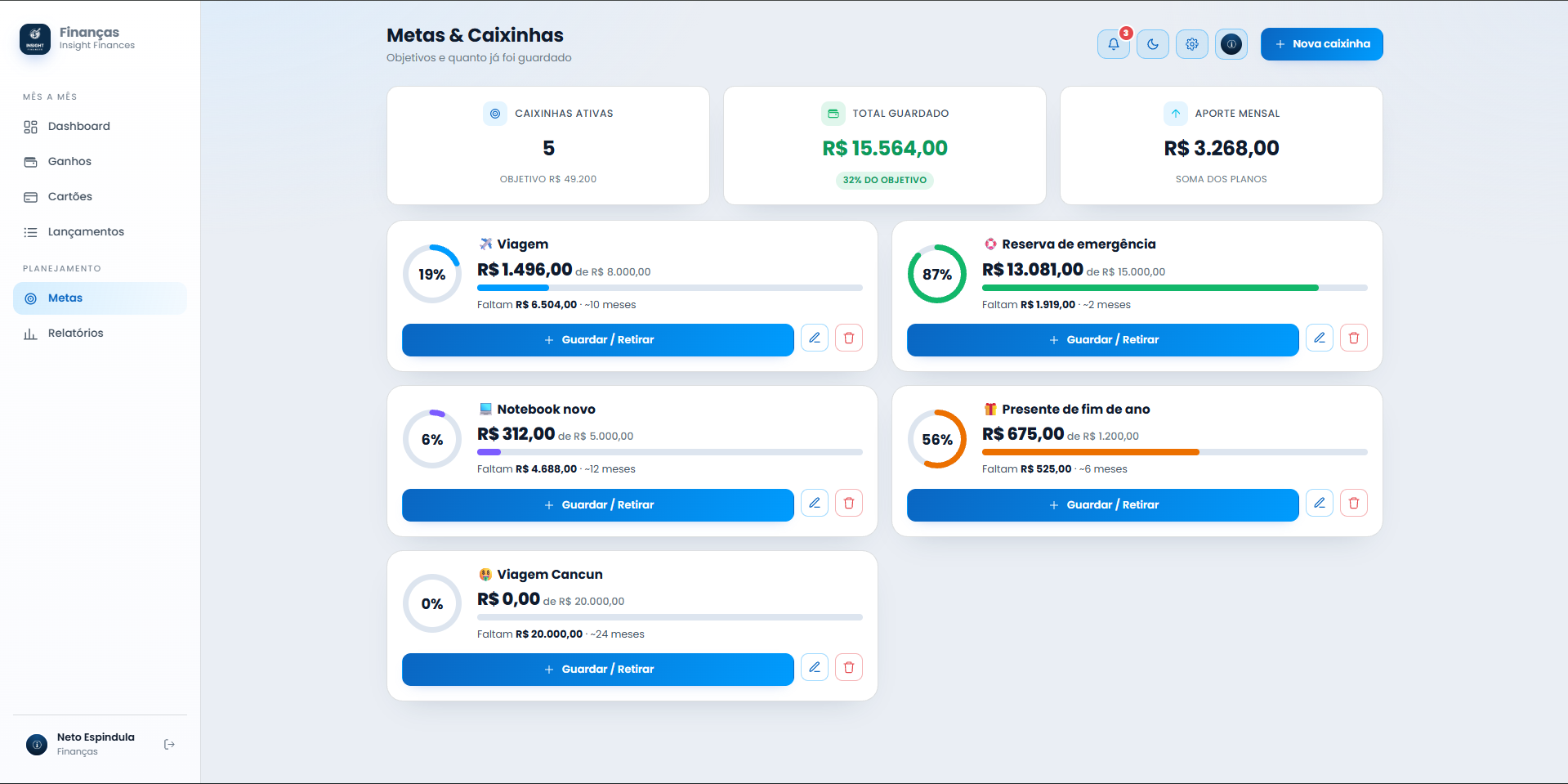Click the Reserva de emergência green progress bar
Screen dimensions: 1568x784
coord(1175,288)
